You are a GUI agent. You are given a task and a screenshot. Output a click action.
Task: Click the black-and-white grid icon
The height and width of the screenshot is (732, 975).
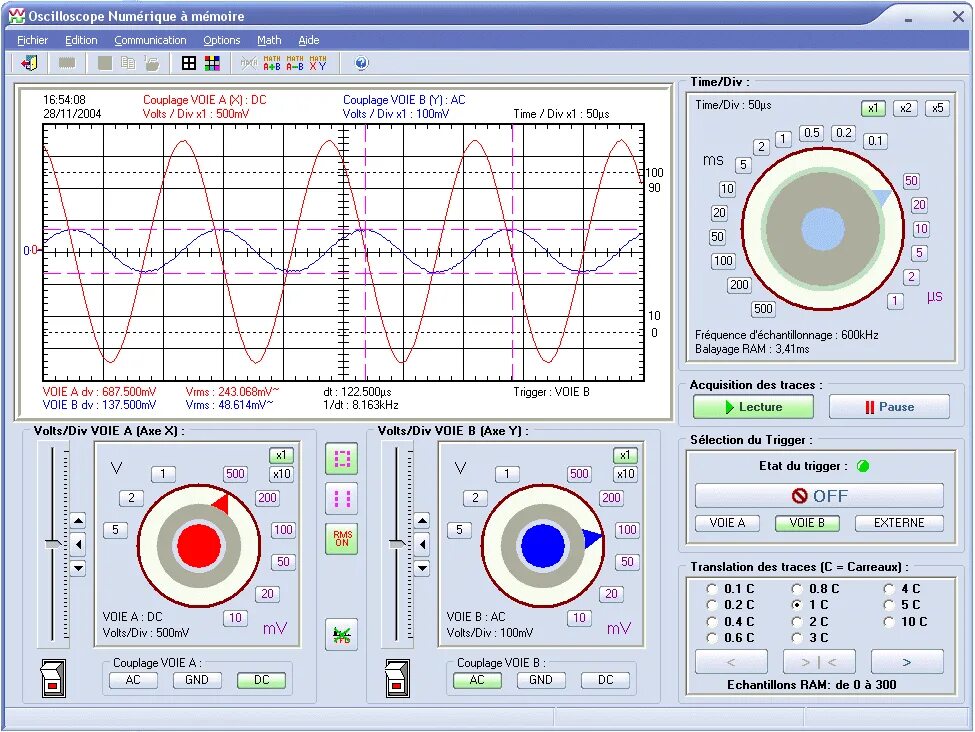click(189, 63)
